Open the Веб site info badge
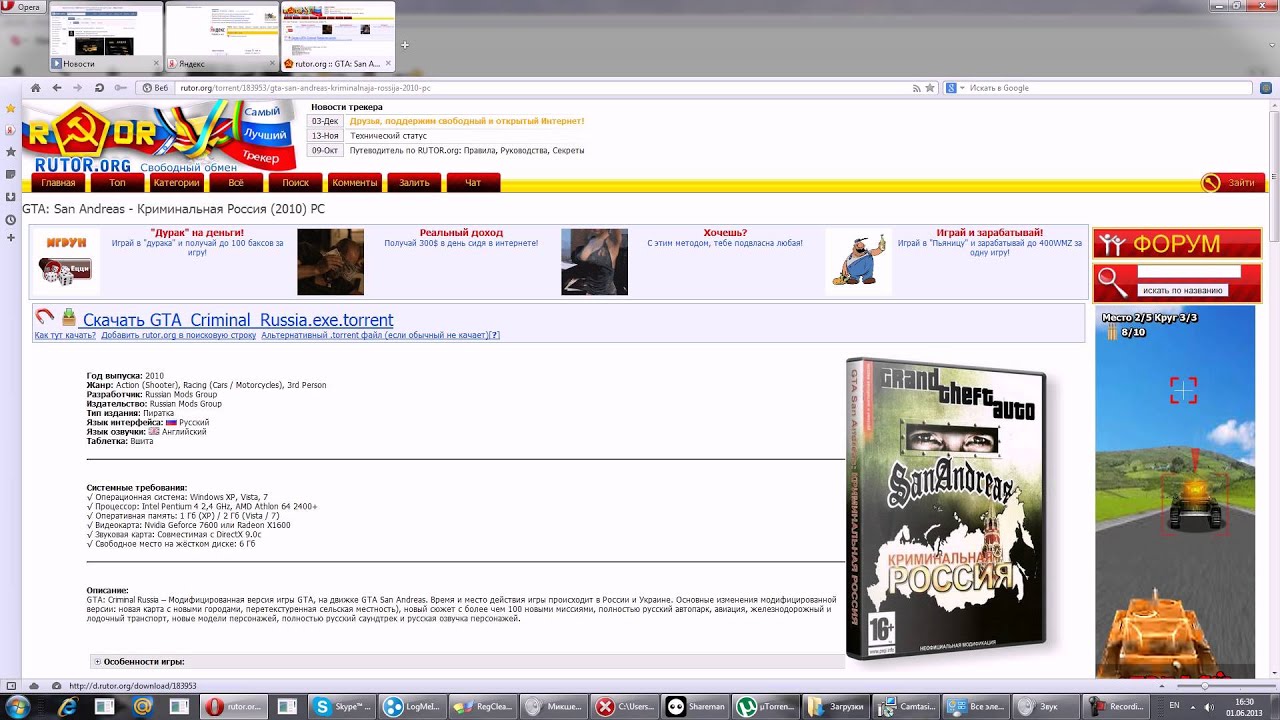The width and height of the screenshot is (1280, 720). 156,88
